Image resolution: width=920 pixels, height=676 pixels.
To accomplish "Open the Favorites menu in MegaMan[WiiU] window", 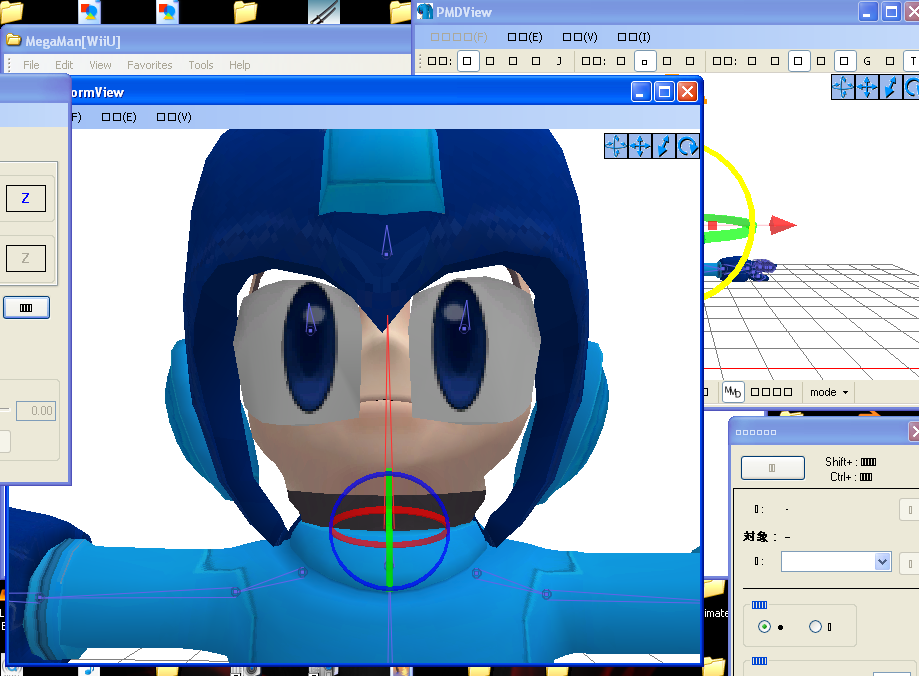I will click(x=150, y=65).
